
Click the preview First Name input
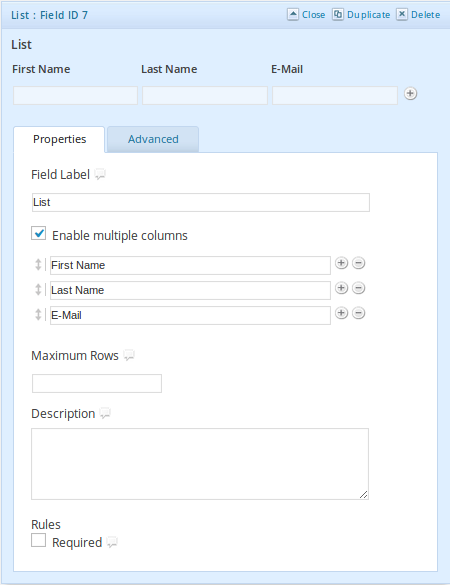tap(75, 96)
